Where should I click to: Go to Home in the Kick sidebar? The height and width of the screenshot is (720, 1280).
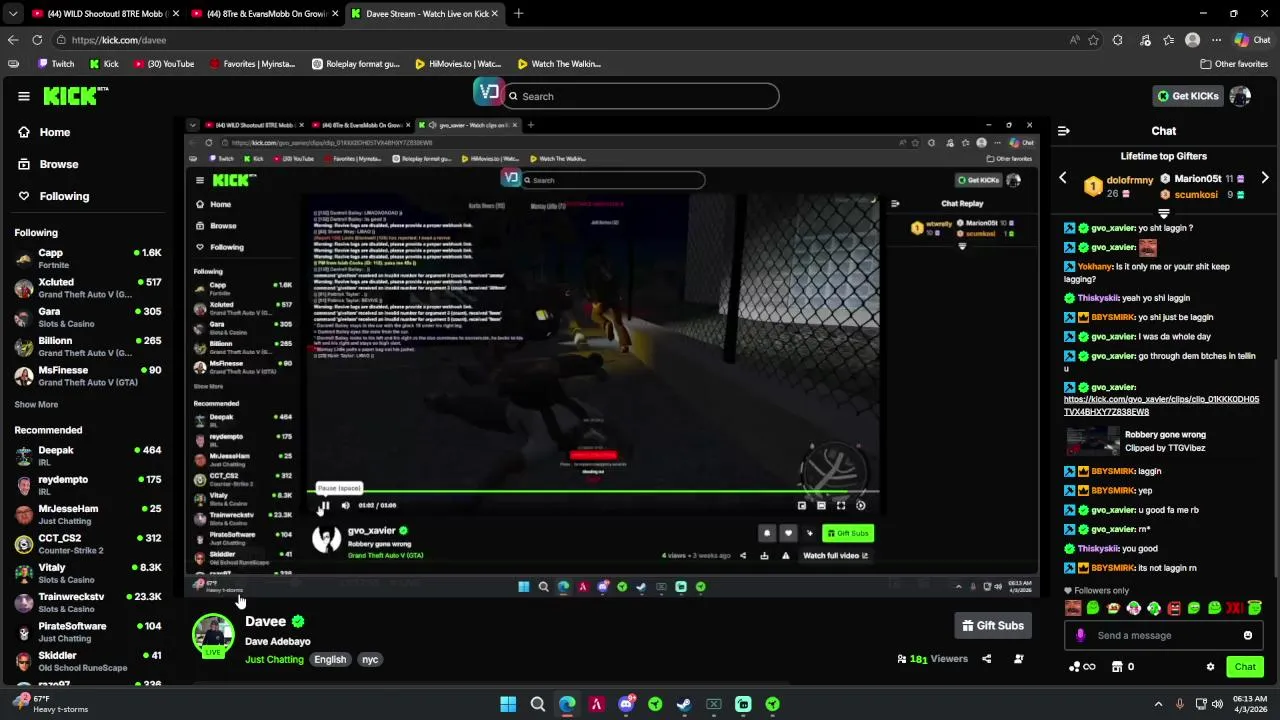pos(55,132)
